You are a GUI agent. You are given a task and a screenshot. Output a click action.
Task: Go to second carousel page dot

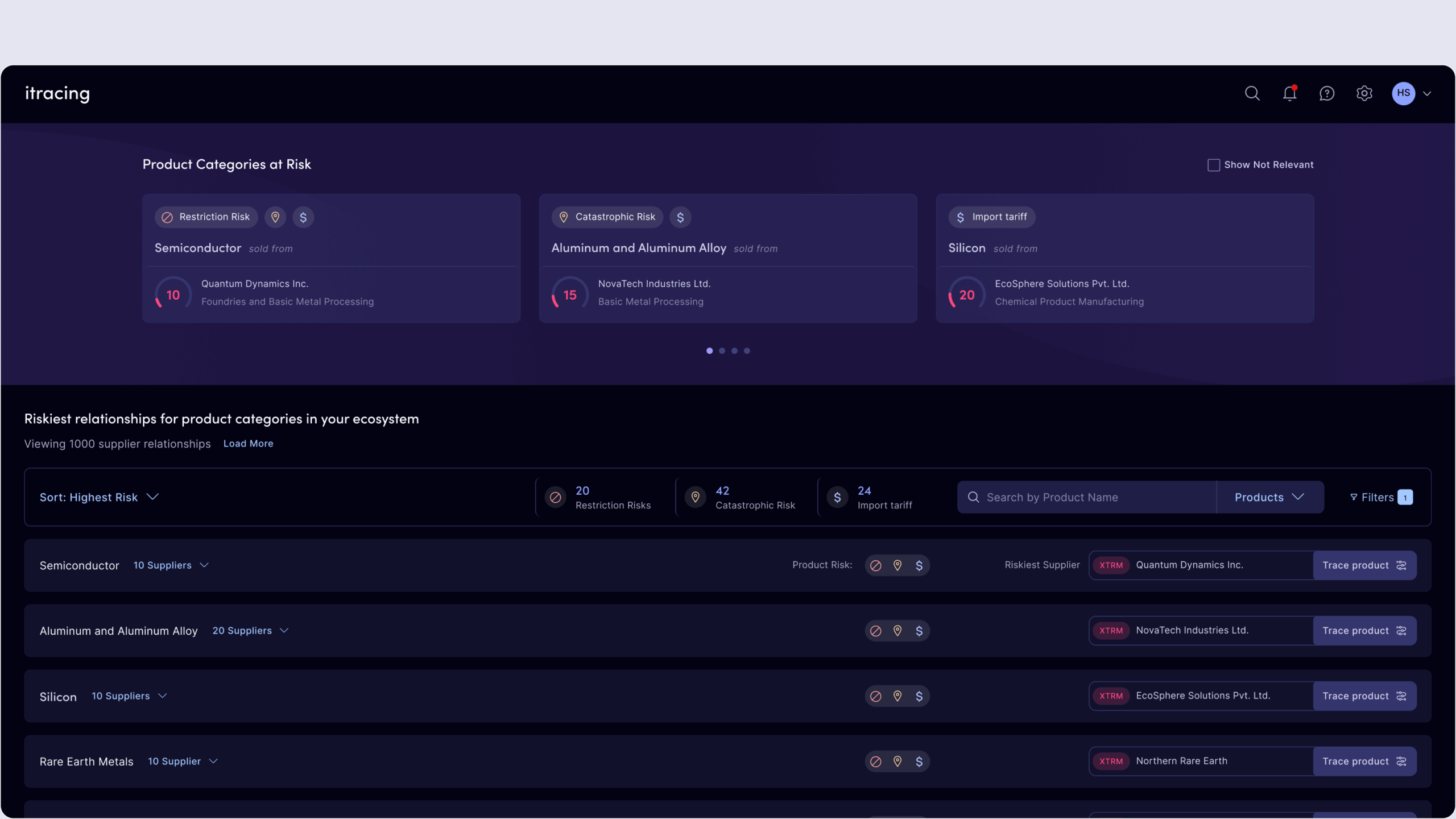[x=722, y=351]
